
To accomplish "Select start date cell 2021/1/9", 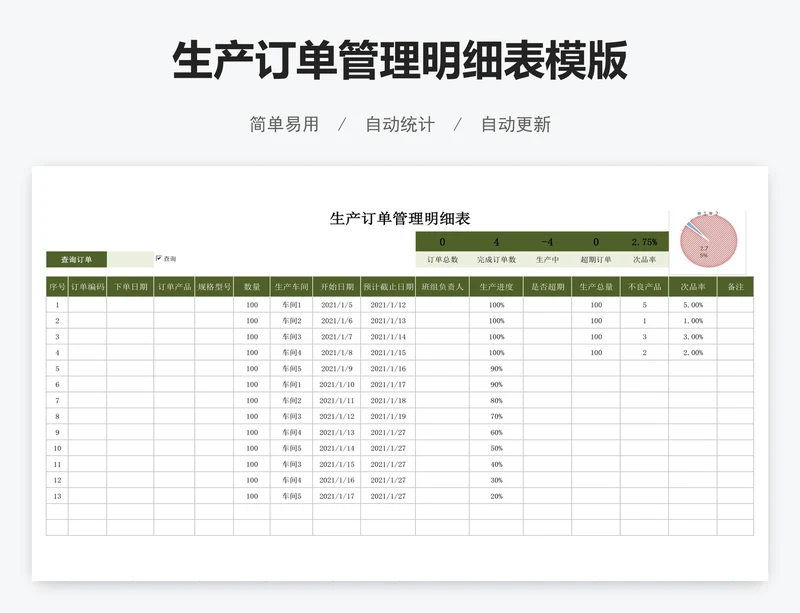I will [x=337, y=369].
